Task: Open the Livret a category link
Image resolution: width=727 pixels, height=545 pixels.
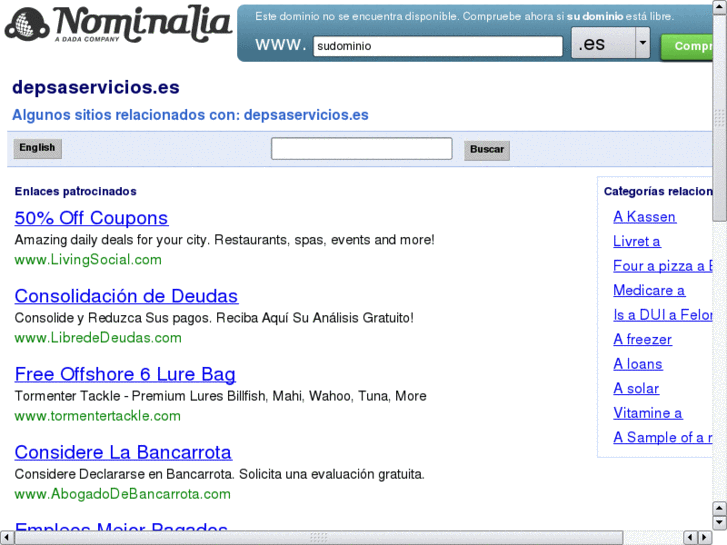Action: point(637,241)
